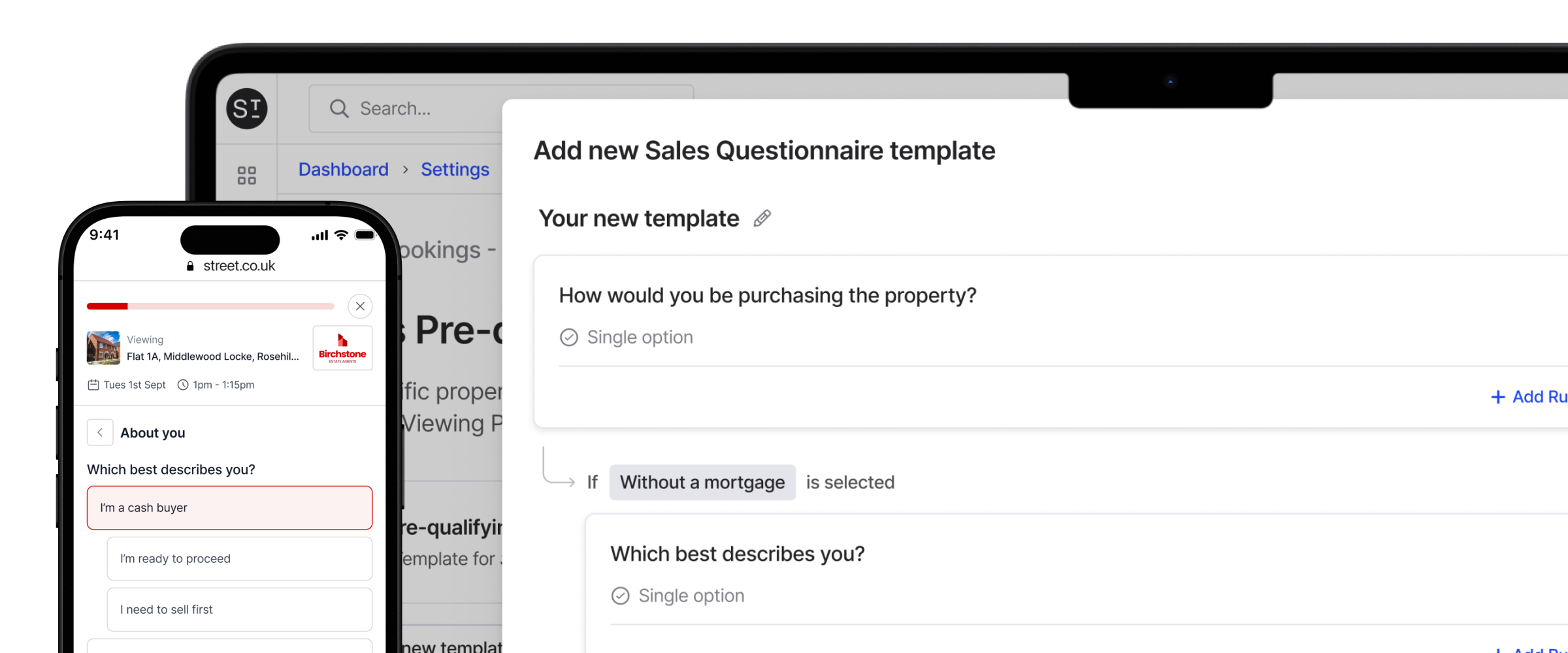Click the search magnifier icon
Viewport: 1568px width, 653px height.
339,108
